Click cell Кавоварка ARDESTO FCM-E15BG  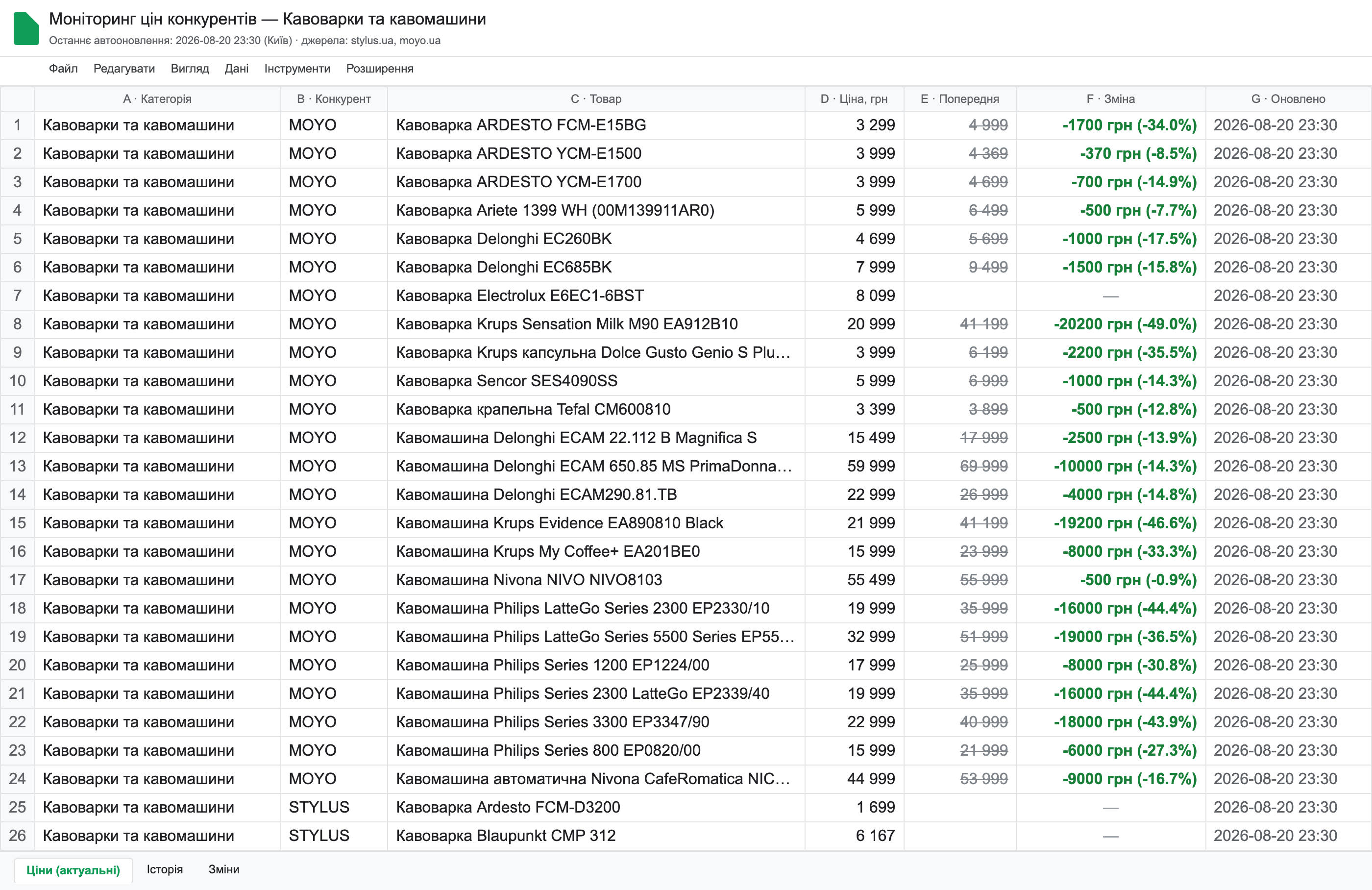(x=596, y=125)
